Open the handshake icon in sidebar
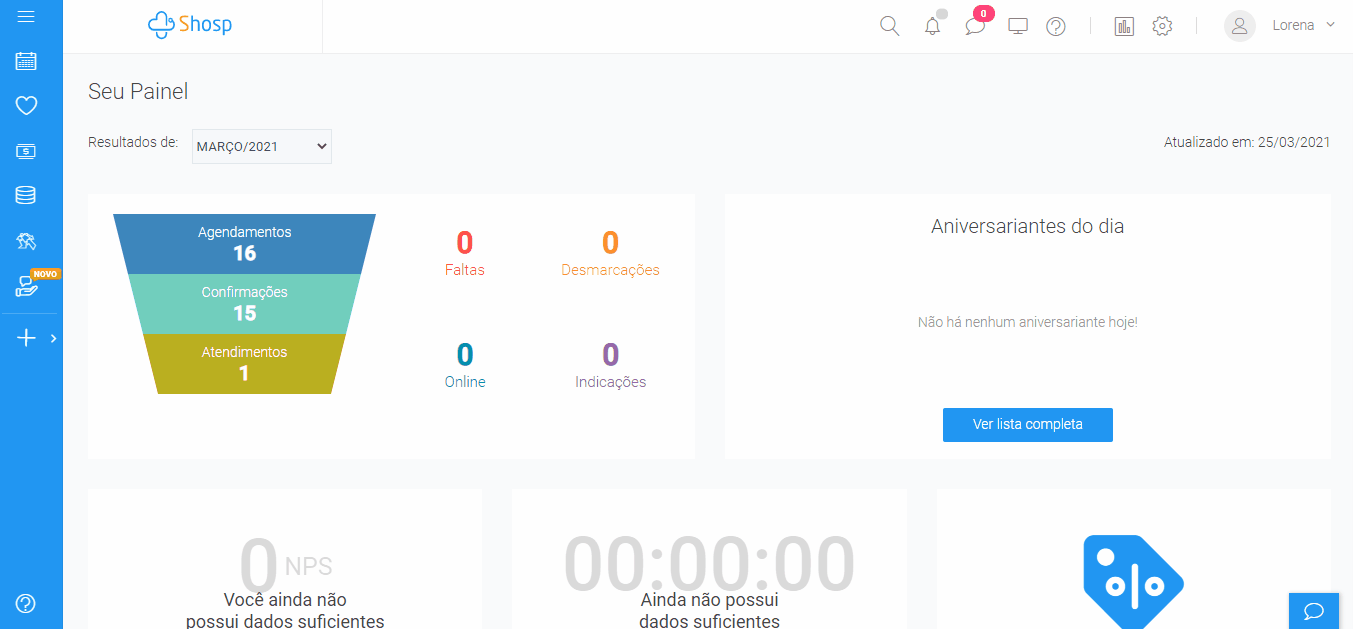 point(27,241)
